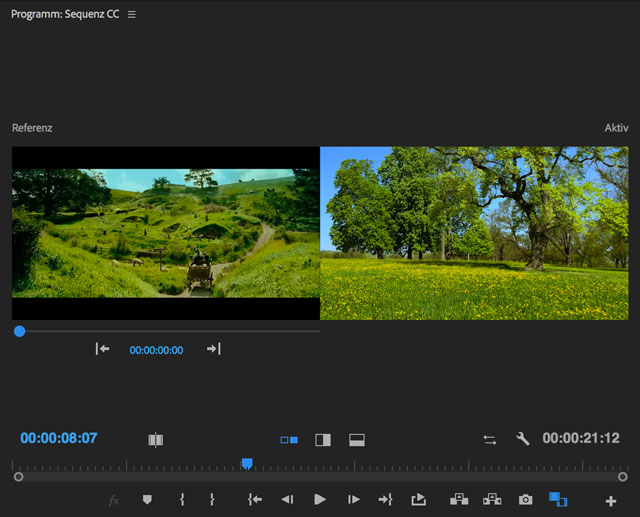Go to previous edit in reference view
This screenshot has width=640, height=517.
click(102, 349)
